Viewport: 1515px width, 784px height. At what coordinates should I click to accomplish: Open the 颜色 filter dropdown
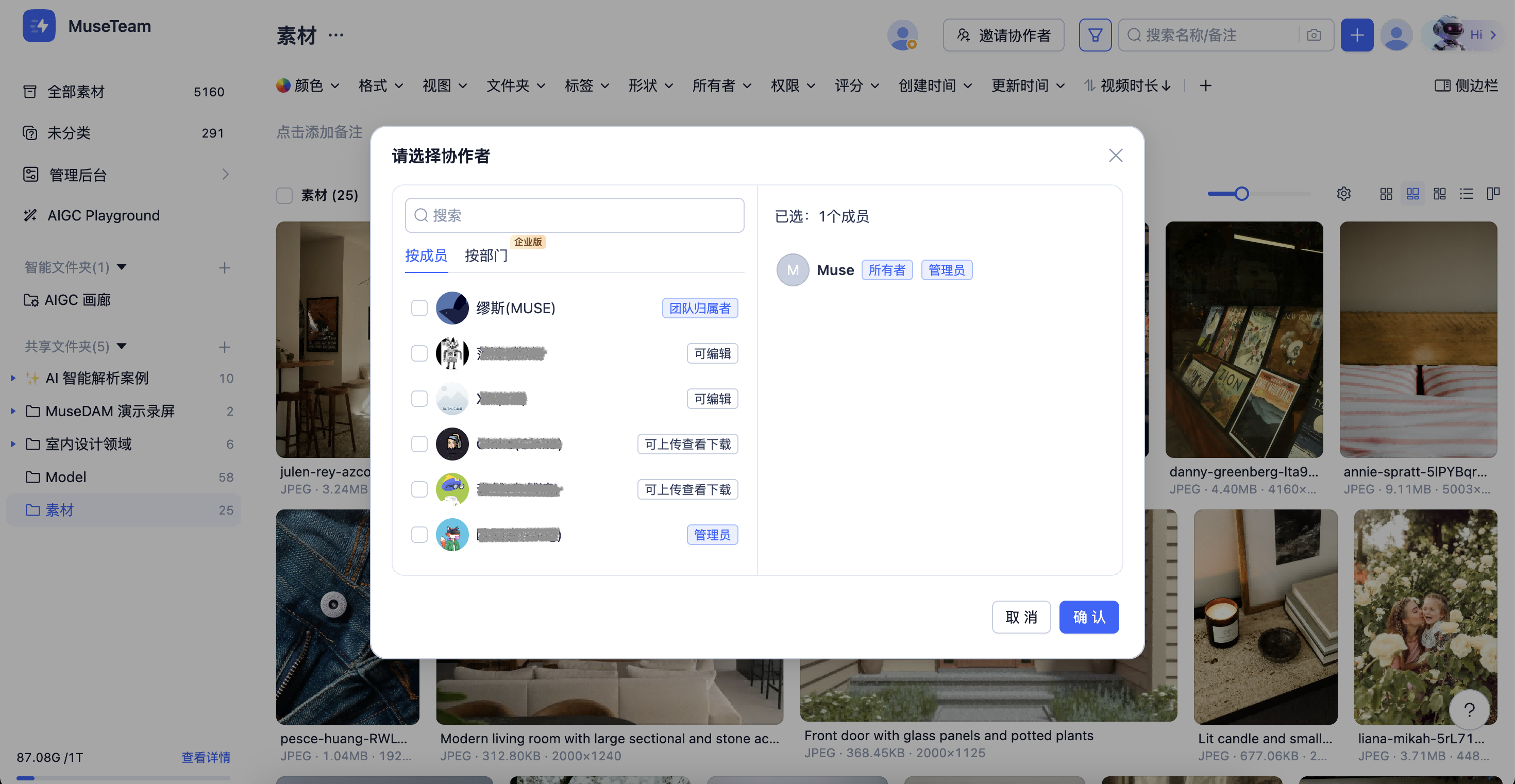click(308, 86)
